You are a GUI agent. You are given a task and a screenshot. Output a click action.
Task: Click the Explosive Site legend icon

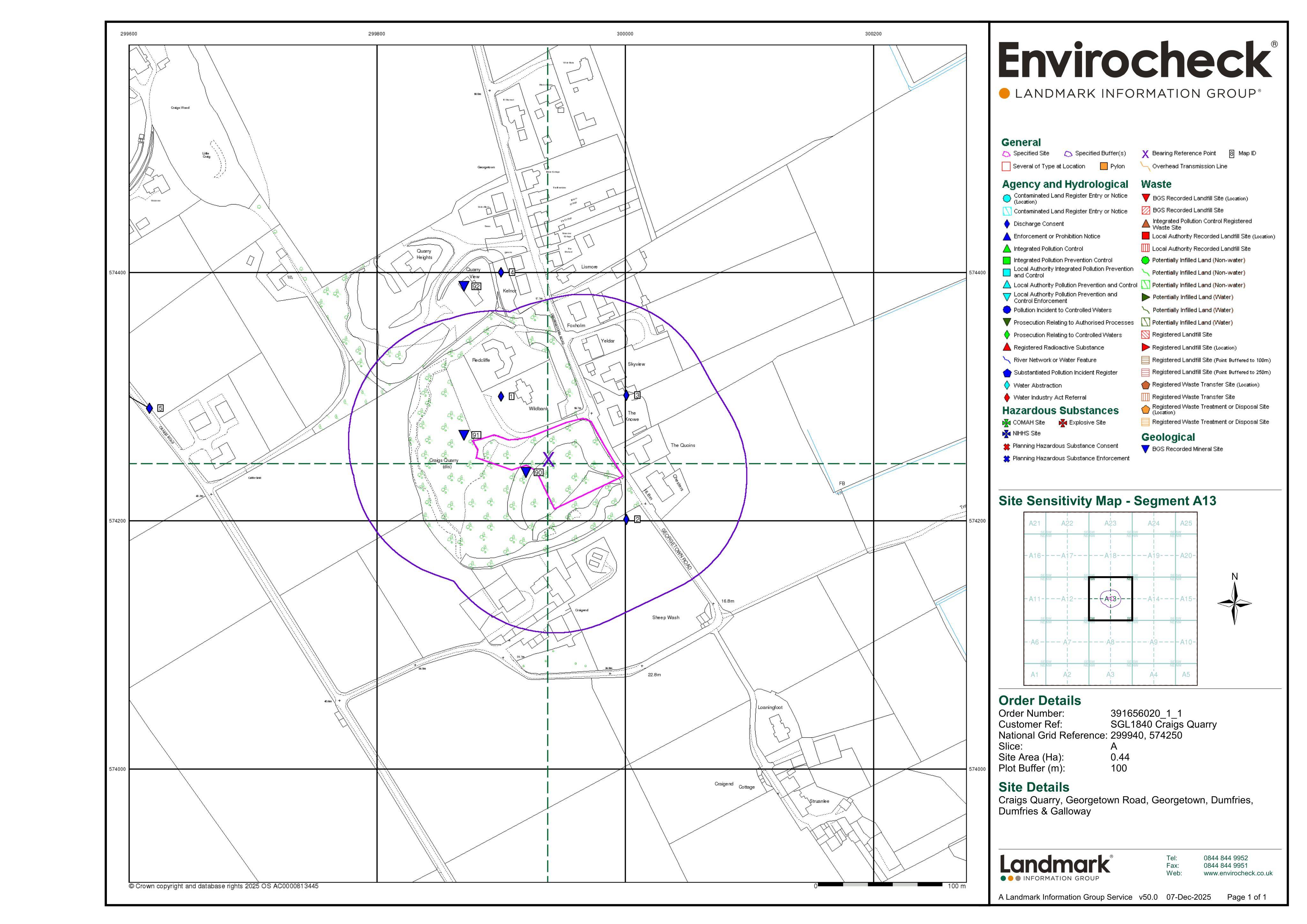1063,423
